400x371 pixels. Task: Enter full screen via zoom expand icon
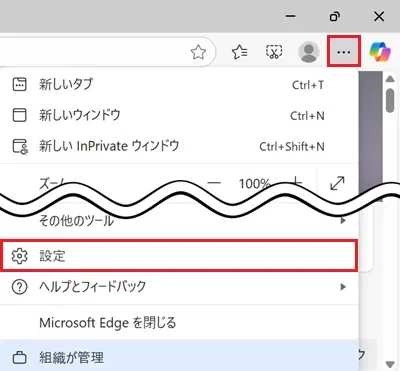click(x=337, y=183)
